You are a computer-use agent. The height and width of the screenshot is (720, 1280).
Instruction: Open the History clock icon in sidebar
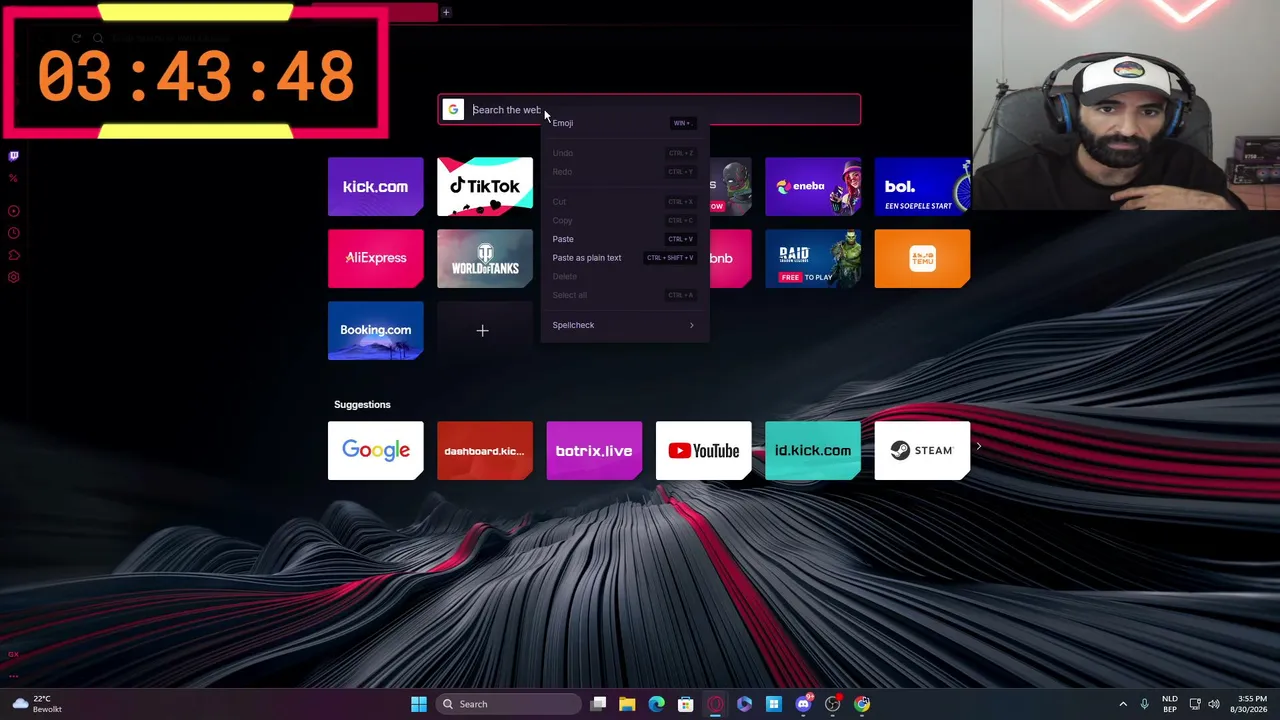(14, 233)
